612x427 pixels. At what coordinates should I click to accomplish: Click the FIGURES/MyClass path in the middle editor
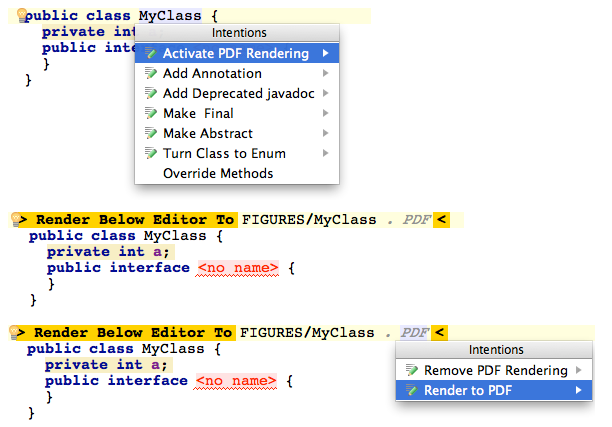309,220
